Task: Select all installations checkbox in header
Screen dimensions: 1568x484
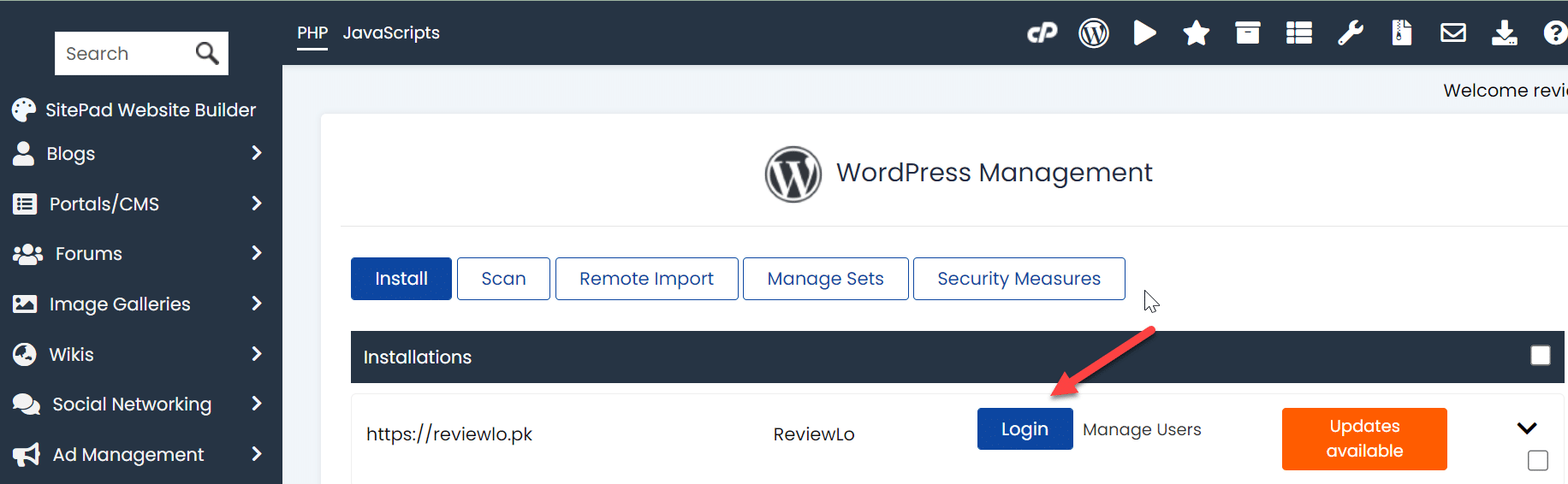Action: point(1540,356)
